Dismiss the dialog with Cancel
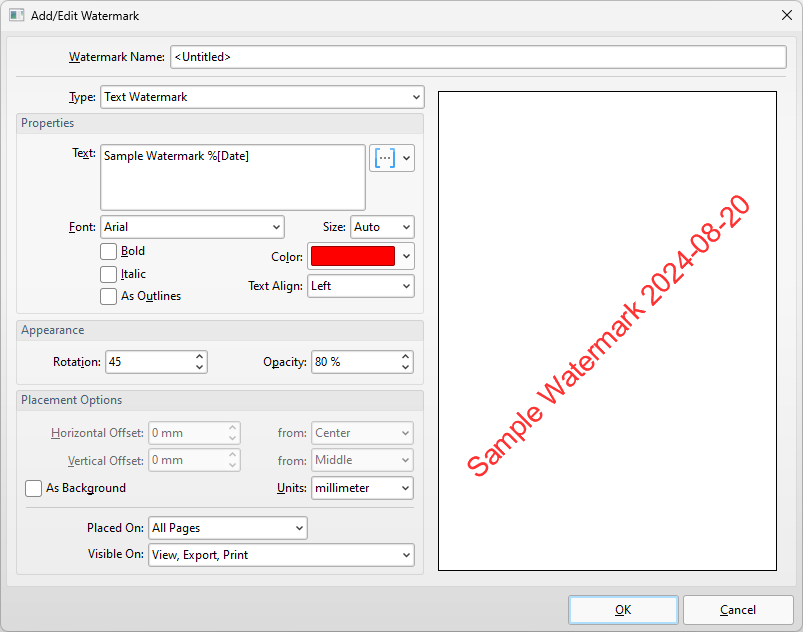This screenshot has width=803, height=632. click(x=737, y=609)
